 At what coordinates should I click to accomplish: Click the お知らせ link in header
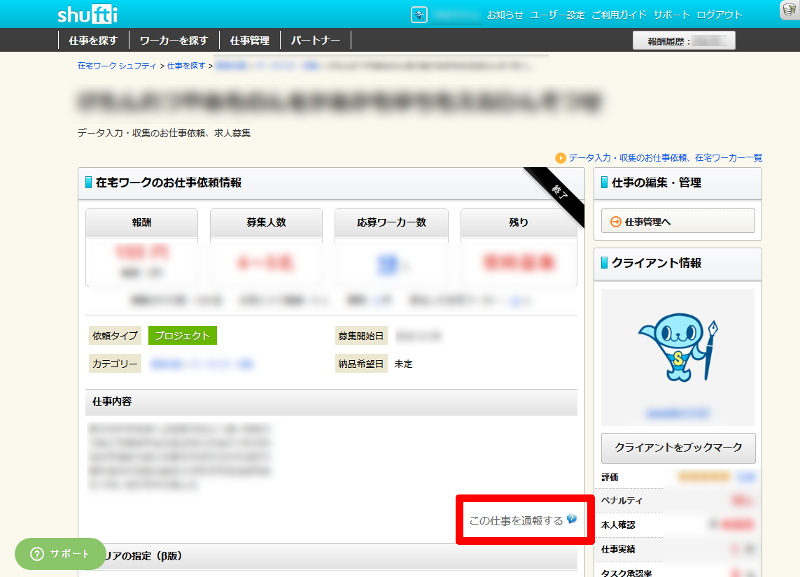tap(505, 15)
